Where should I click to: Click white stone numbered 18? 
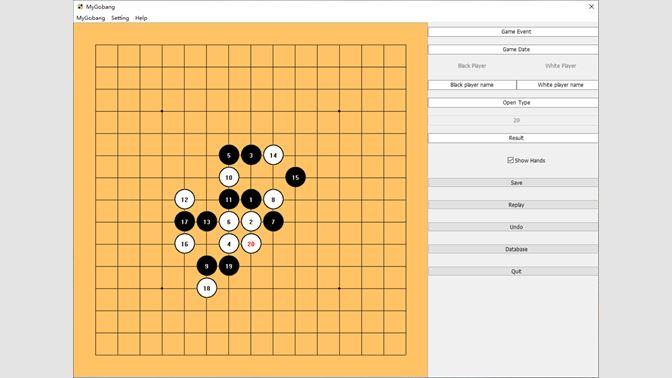click(207, 288)
